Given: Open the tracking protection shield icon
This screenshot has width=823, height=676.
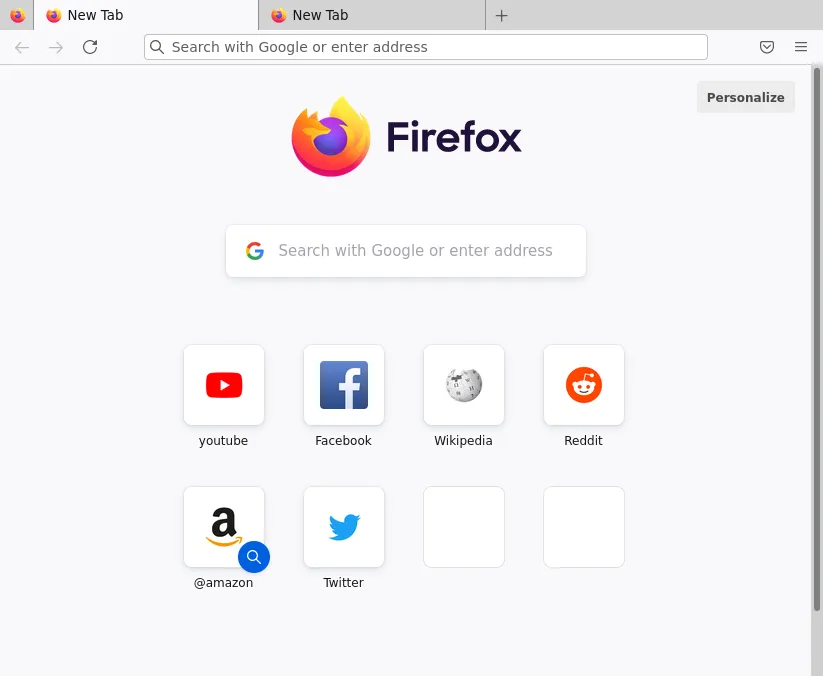Looking at the screenshot, I should 767,47.
